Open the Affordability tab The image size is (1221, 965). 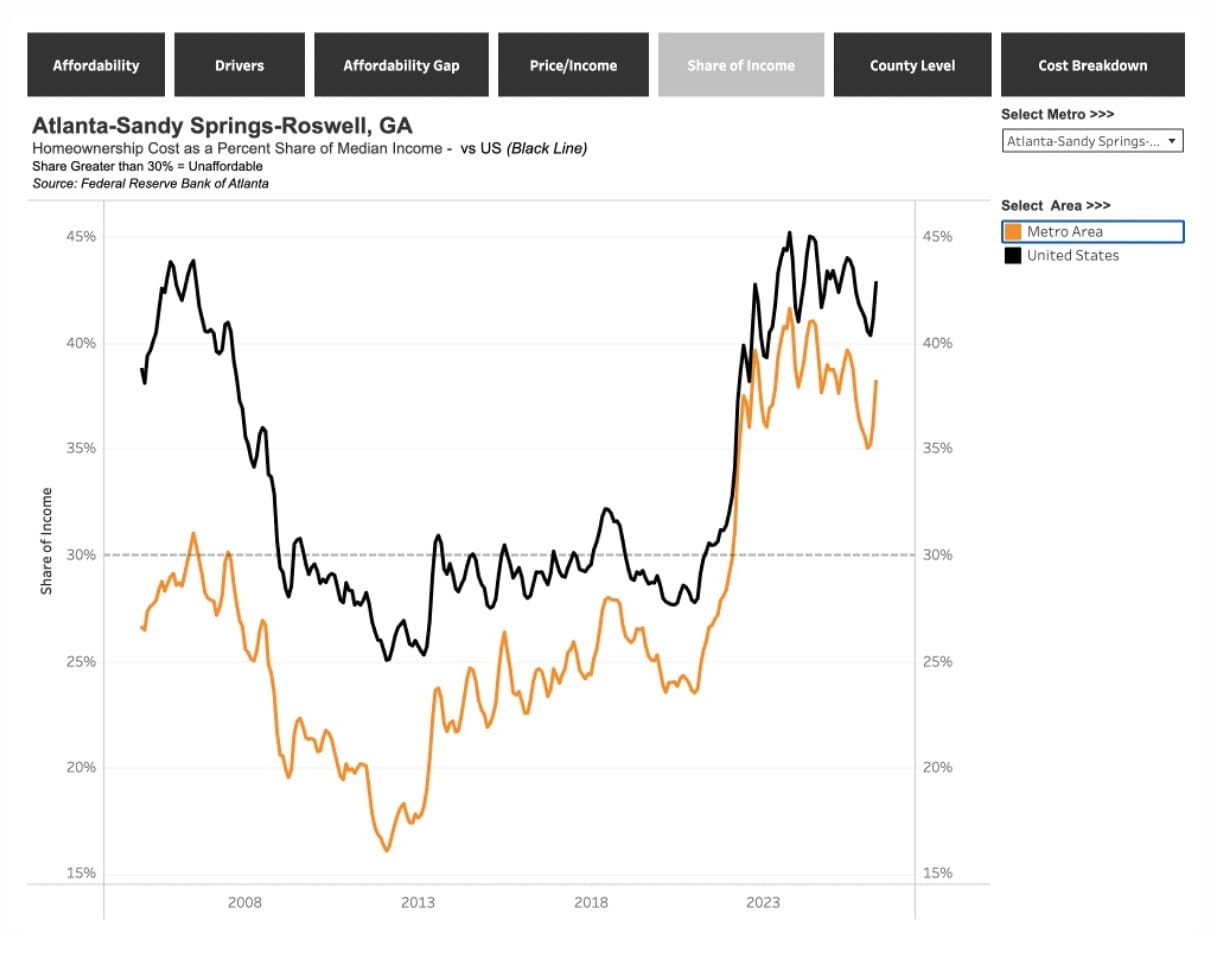[x=96, y=65]
